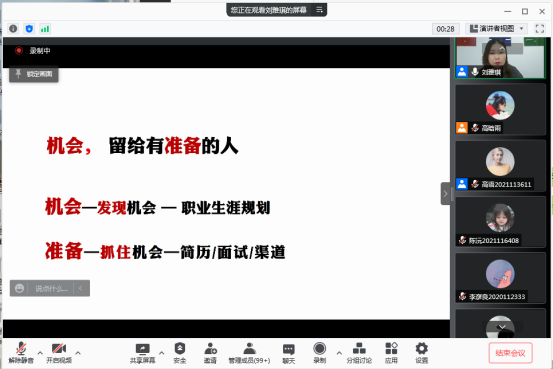This screenshot has width=553, height=369.
Task: Open the blue shield encryption icon
Action: coord(29,29)
